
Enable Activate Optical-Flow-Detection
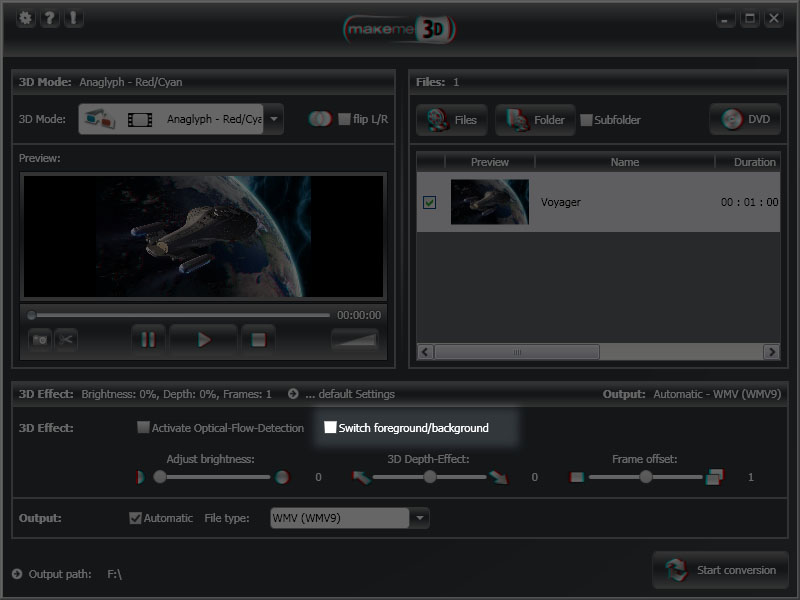pos(143,427)
